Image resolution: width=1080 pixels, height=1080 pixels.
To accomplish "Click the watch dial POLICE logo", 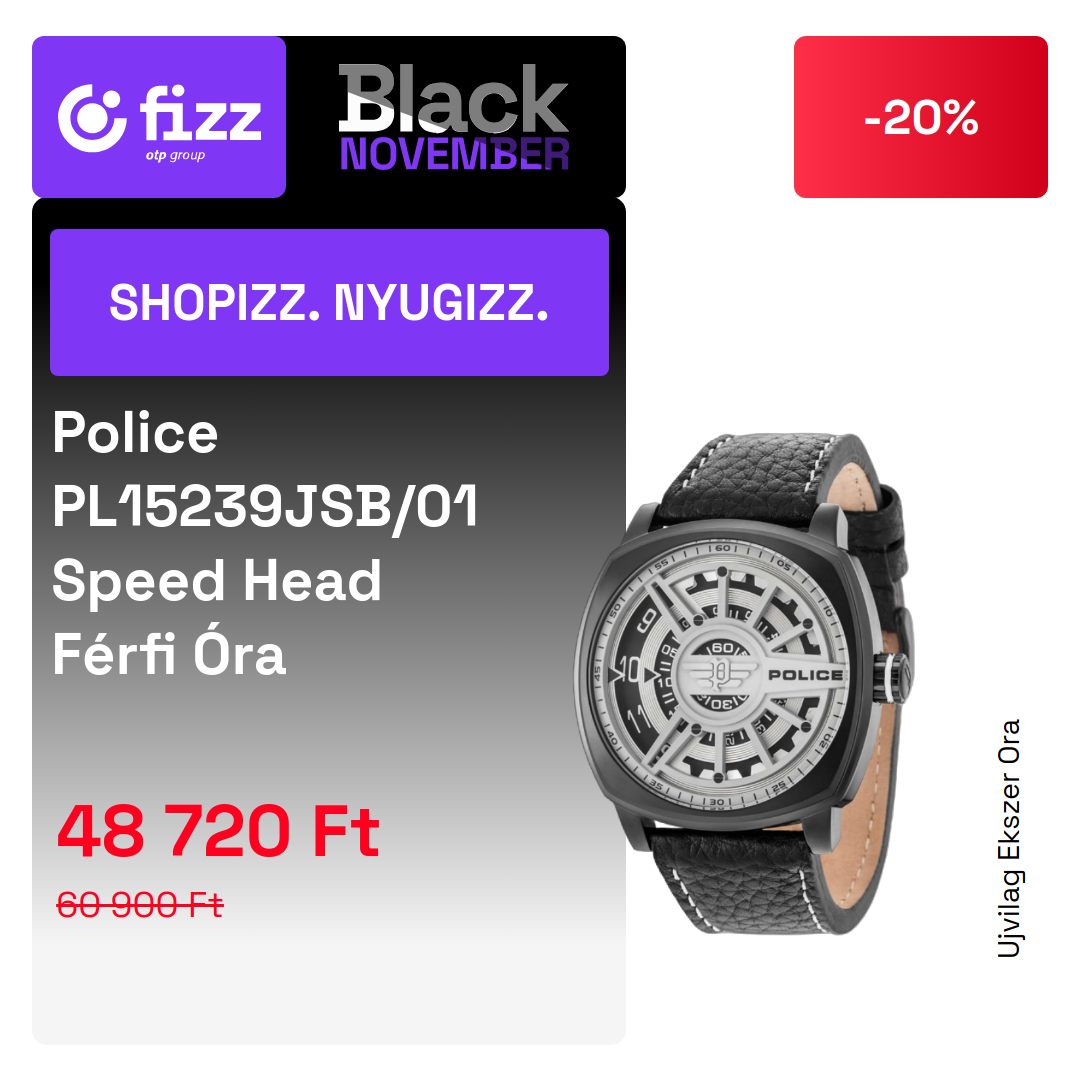I will pos(805,675).
